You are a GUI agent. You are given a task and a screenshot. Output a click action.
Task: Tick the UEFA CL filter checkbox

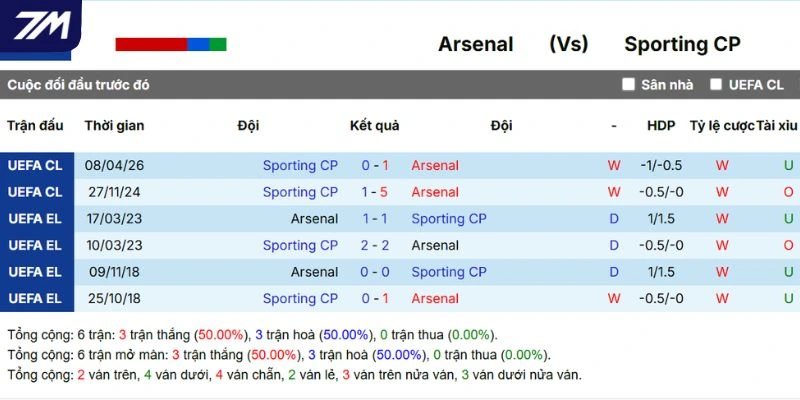point(716,84)
